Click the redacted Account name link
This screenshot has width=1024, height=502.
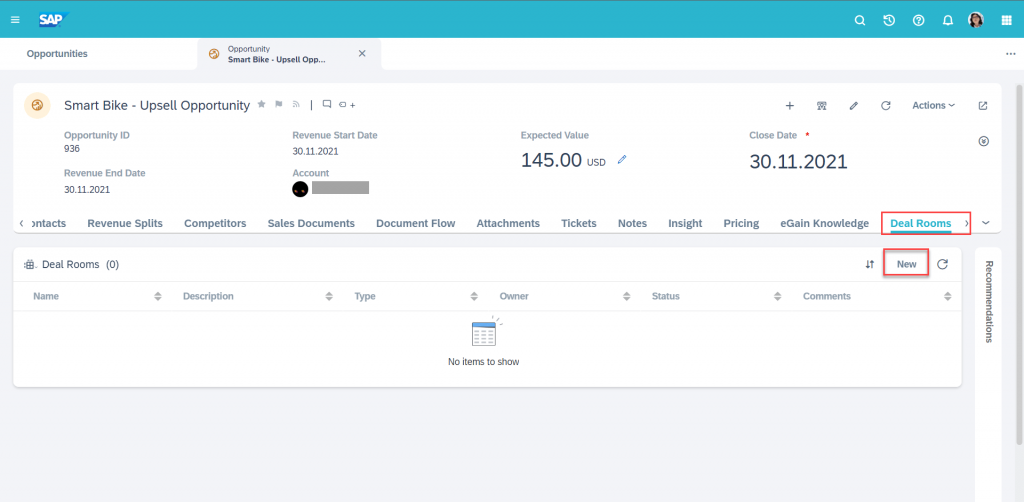340,188
